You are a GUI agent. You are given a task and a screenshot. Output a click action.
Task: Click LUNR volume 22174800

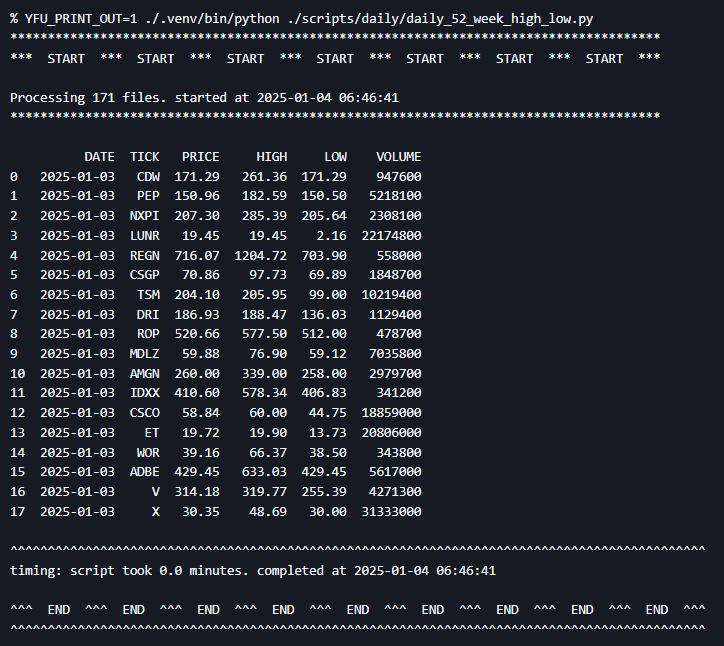pos(391,235)
